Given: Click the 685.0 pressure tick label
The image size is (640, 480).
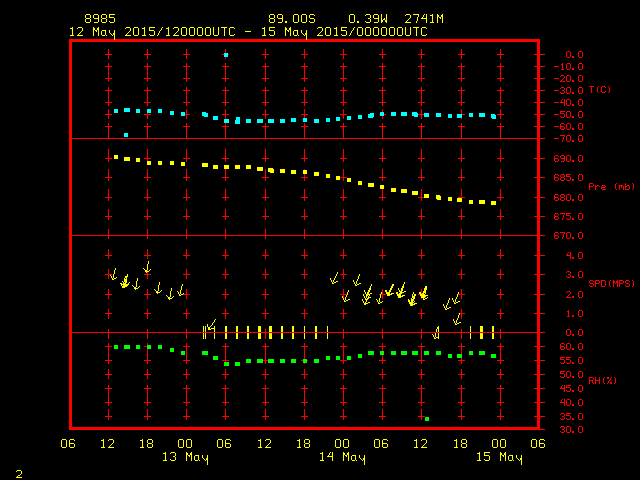Looking at the screenshot, I should (569, 178).
